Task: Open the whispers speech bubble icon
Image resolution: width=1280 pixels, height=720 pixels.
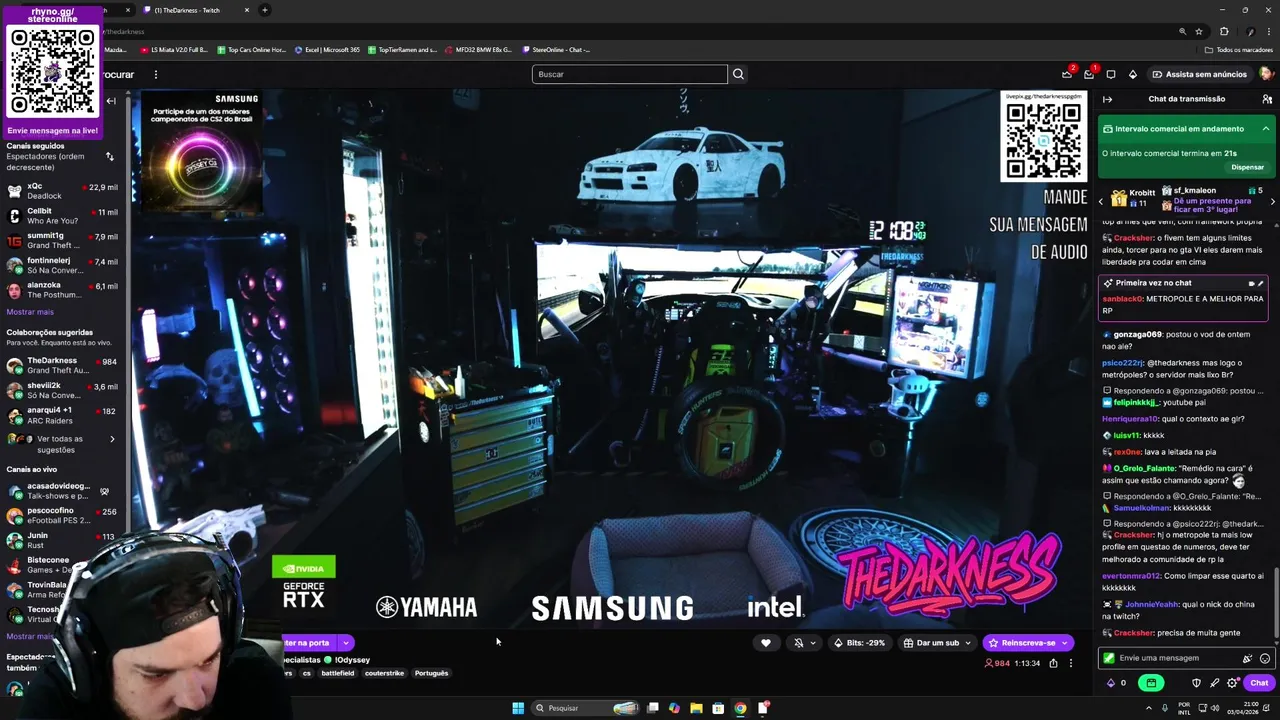Action: [x=1110, y=74]
